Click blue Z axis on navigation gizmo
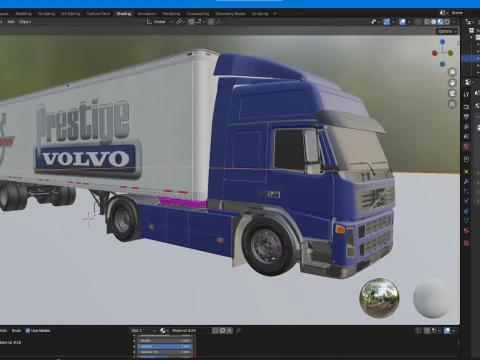480x360 pixels. (442, 42)
